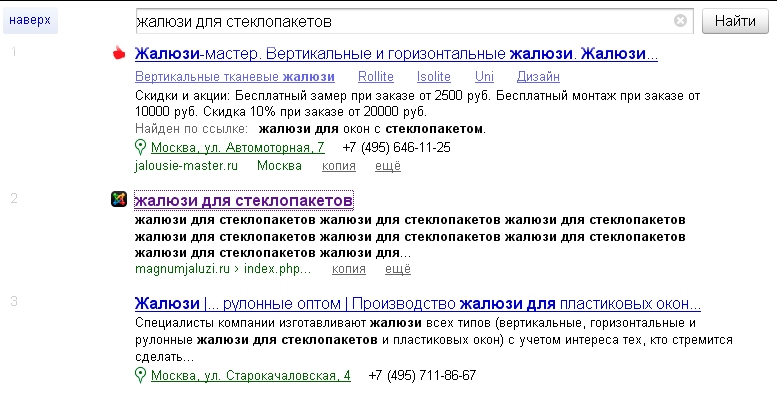Click the map pin beside ул. Автомоторная address

click(141, 147)
